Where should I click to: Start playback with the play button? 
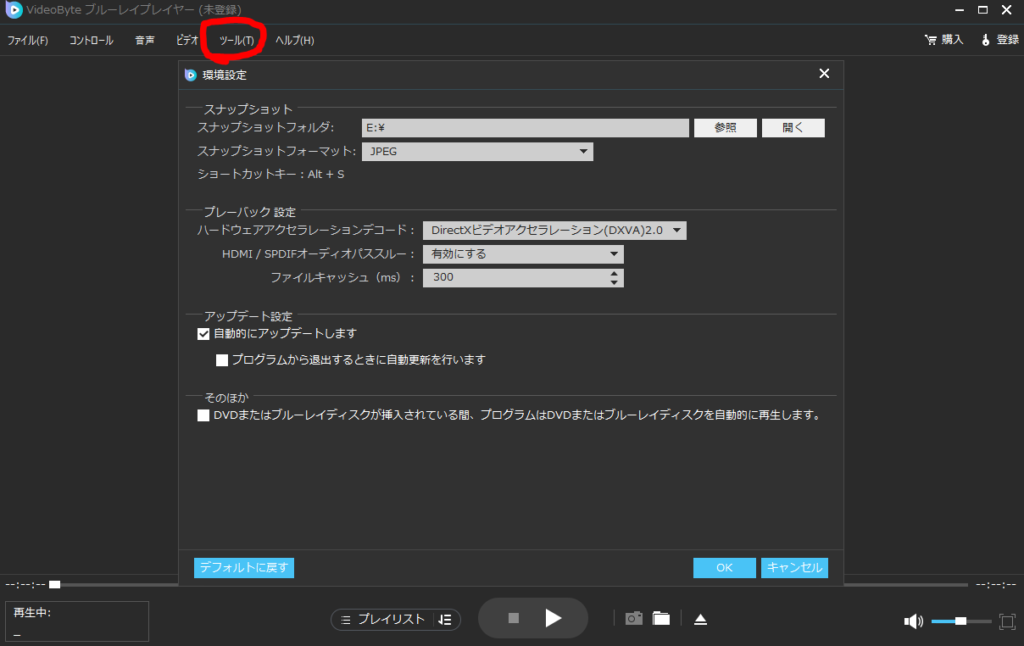click(x=553, y=617)
